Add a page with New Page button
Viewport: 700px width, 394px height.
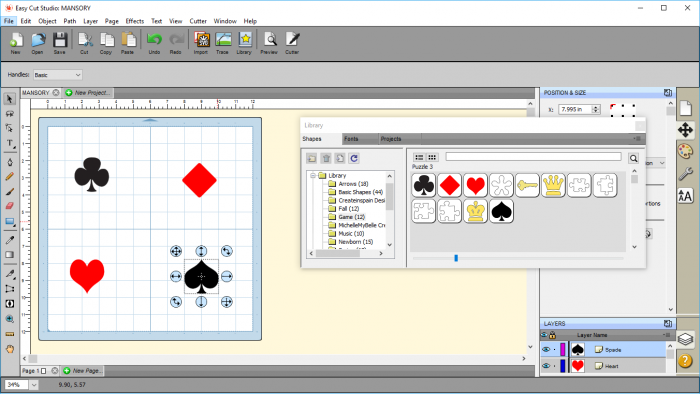click(83, 370)
